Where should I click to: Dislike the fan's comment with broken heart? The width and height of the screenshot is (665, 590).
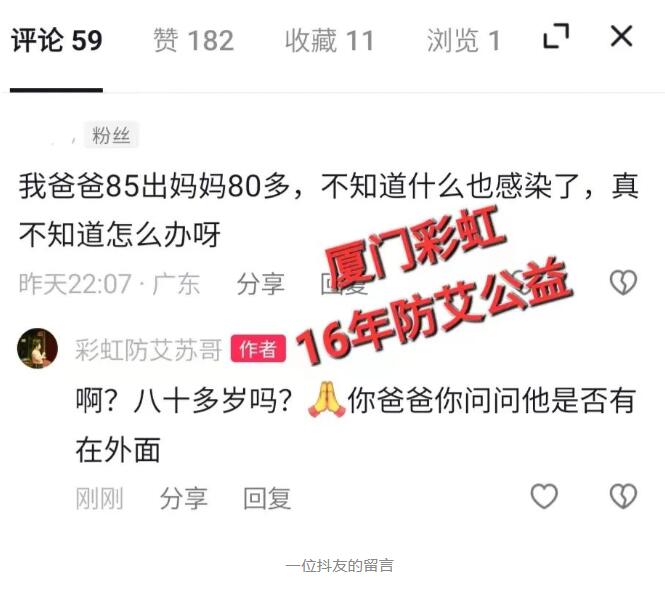[x=623, y=282]
